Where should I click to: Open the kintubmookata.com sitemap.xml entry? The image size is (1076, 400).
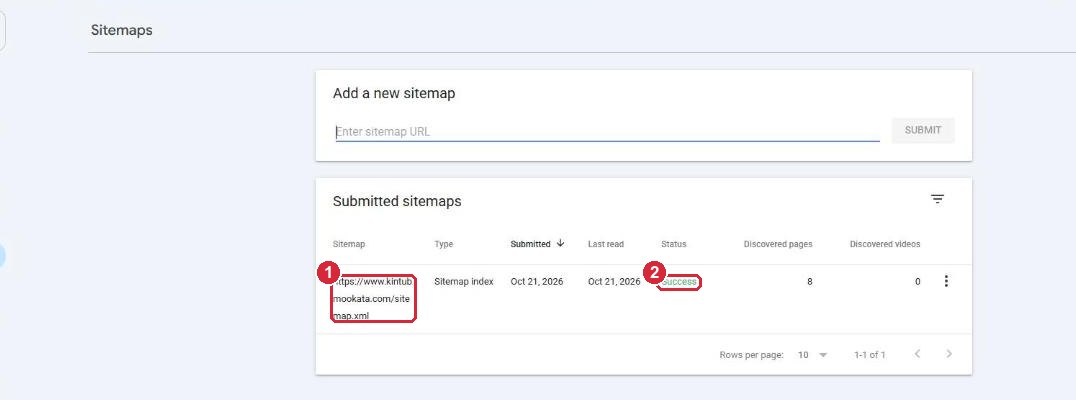[x=374, y=298]
